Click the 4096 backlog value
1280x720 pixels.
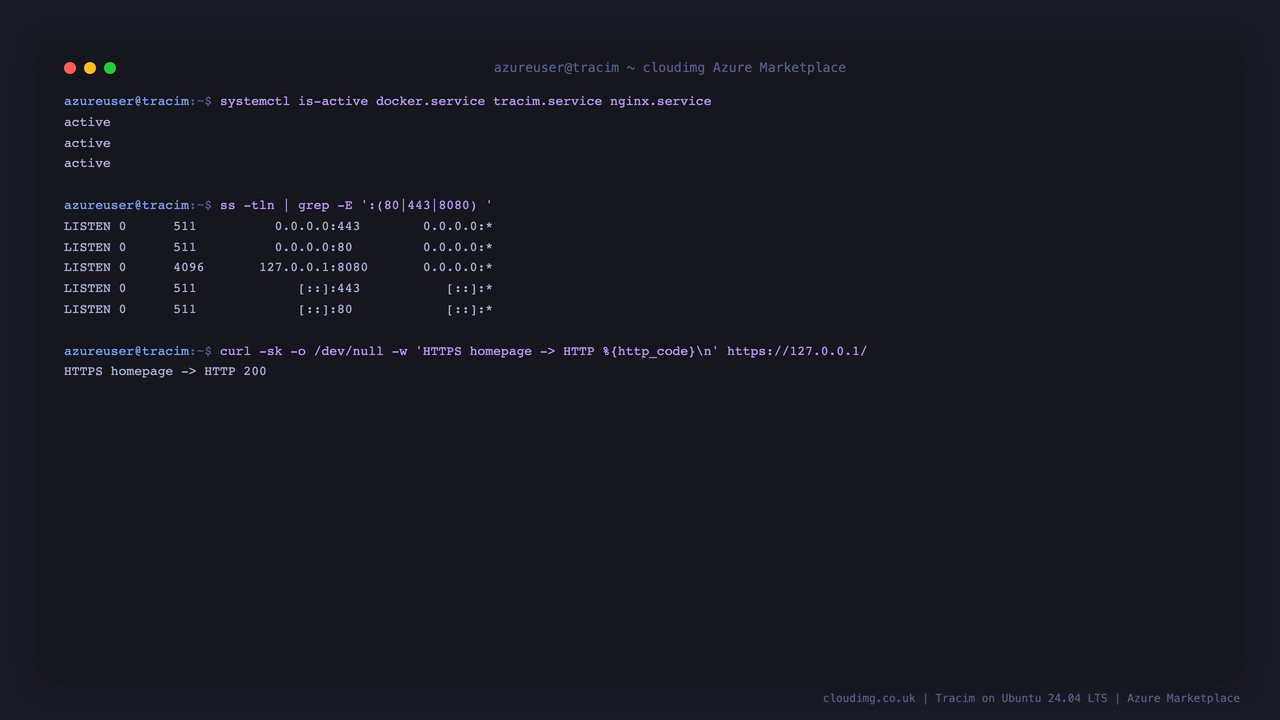188,267
